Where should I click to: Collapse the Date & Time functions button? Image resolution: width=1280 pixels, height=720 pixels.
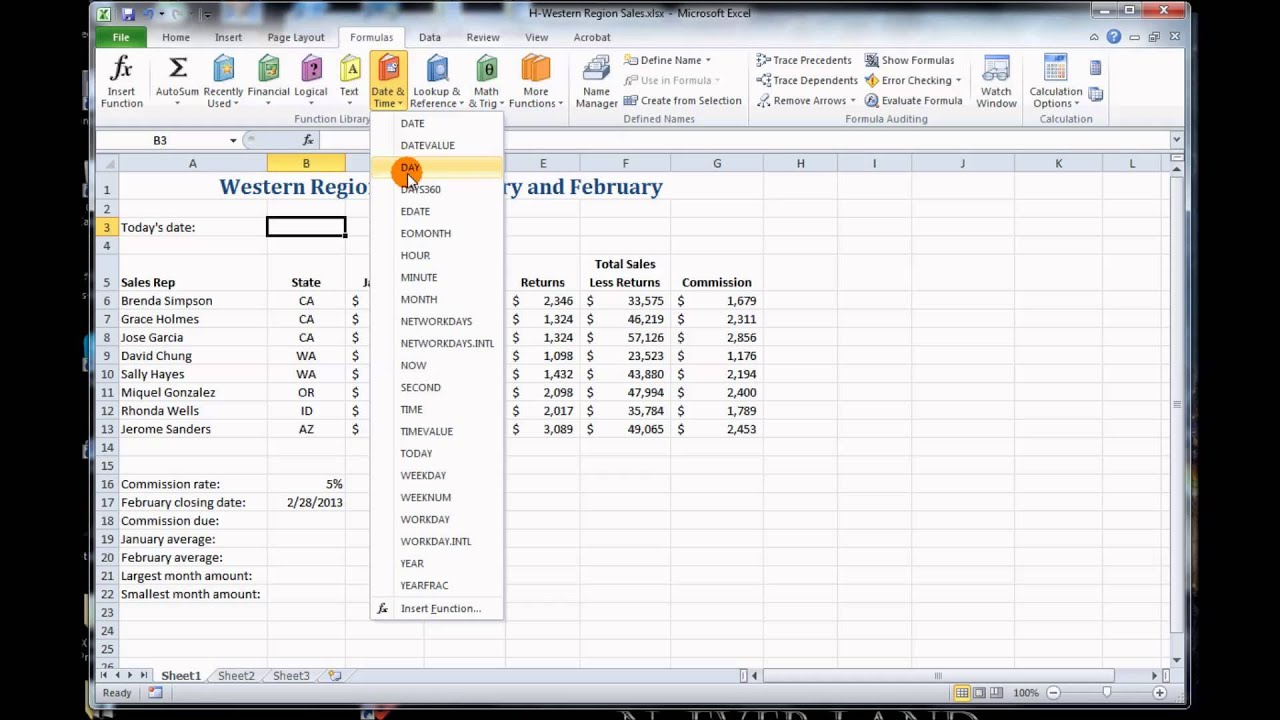[387, 82]
